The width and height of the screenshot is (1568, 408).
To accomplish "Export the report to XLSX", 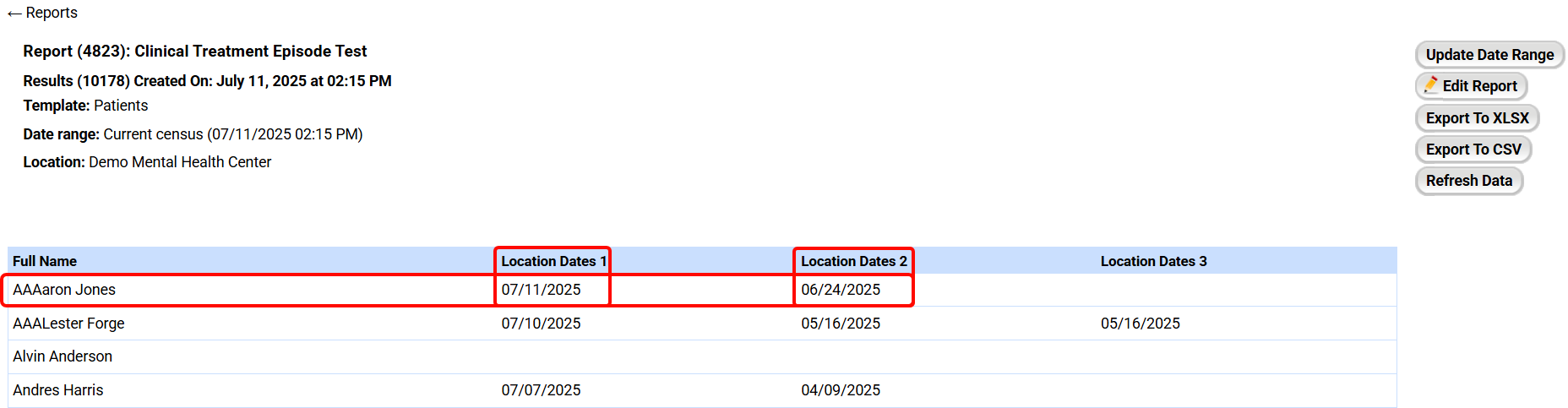I will pyautogui.click(x=1477, y=118).
